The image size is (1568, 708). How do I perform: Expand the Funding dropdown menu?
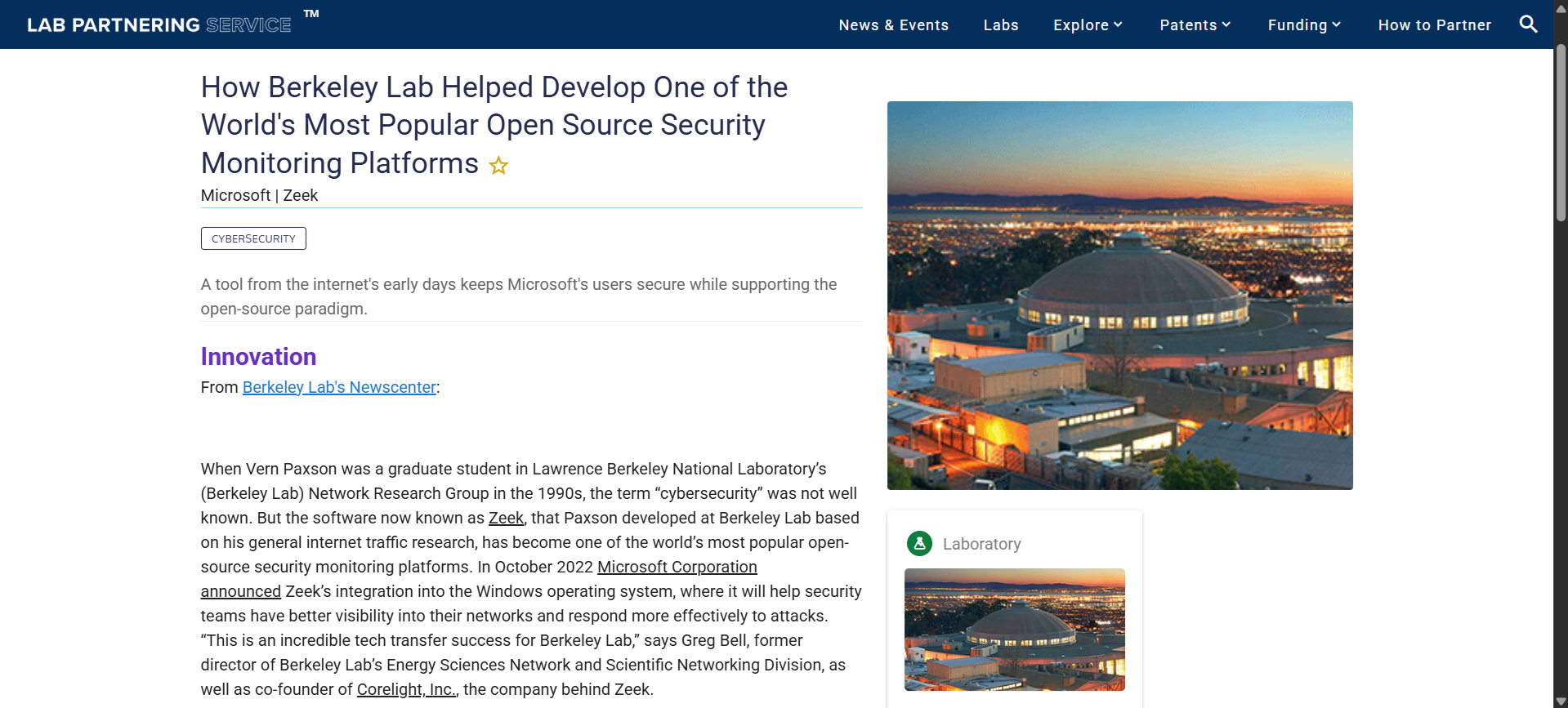pyautogui.click(x=1304, y=25)
